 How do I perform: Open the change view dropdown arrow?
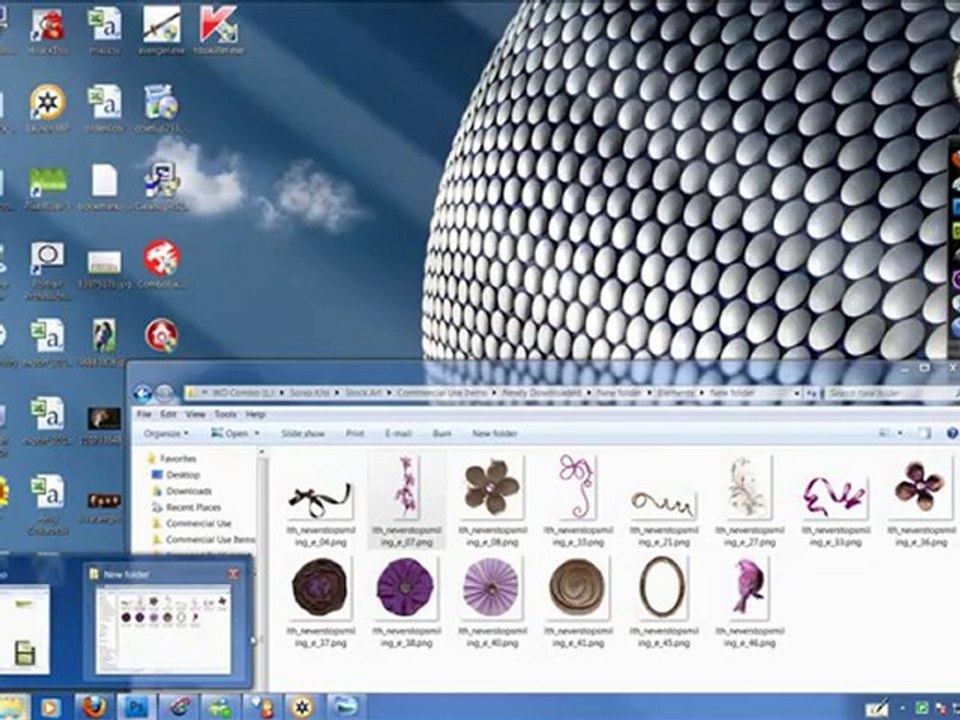click(x=900, y=433)
